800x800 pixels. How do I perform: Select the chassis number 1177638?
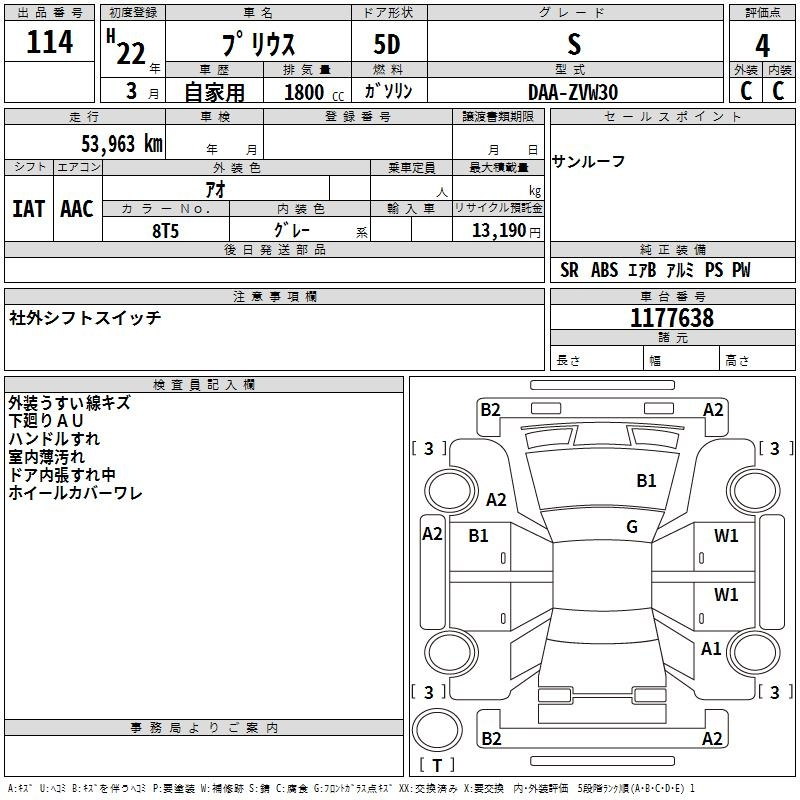(672, 317)
